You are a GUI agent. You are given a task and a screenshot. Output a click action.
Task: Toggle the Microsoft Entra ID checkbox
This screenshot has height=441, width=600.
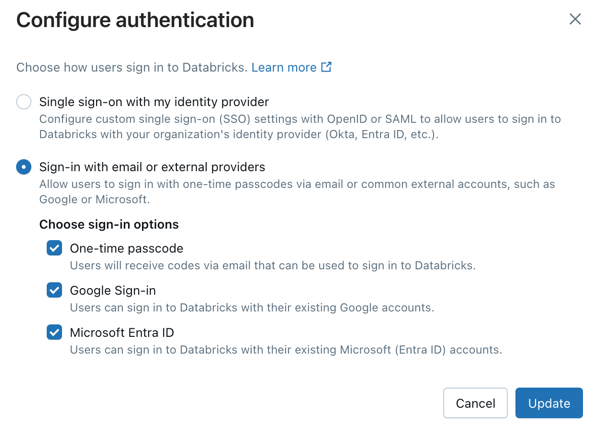(x=54, y=332)
